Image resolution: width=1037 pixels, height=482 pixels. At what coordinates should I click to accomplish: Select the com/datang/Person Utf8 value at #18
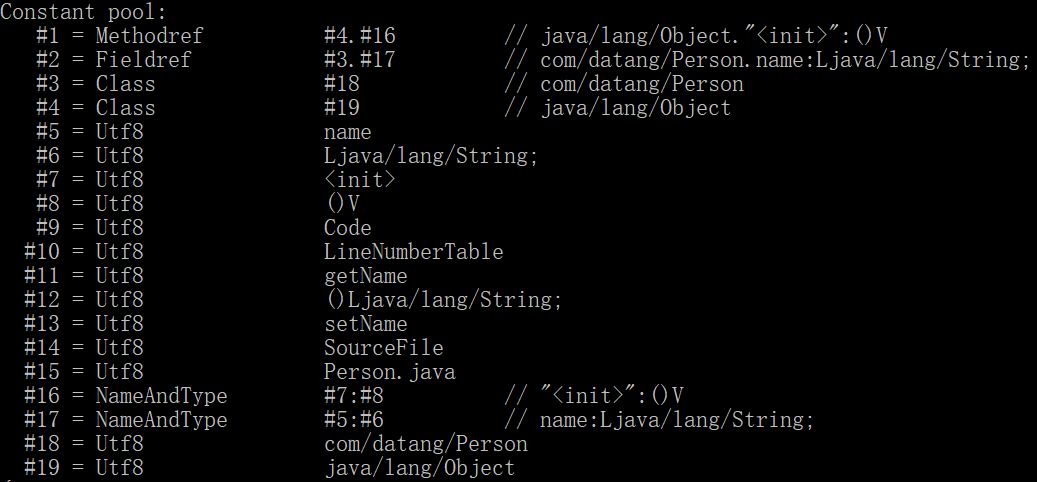click(x=426, y=444)
